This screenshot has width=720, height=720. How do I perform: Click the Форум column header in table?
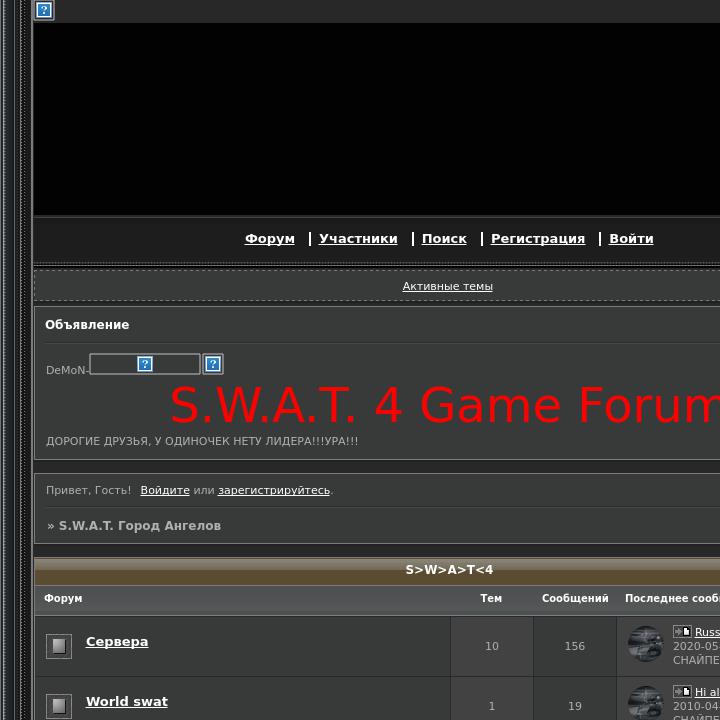click(x=63, y=598)
